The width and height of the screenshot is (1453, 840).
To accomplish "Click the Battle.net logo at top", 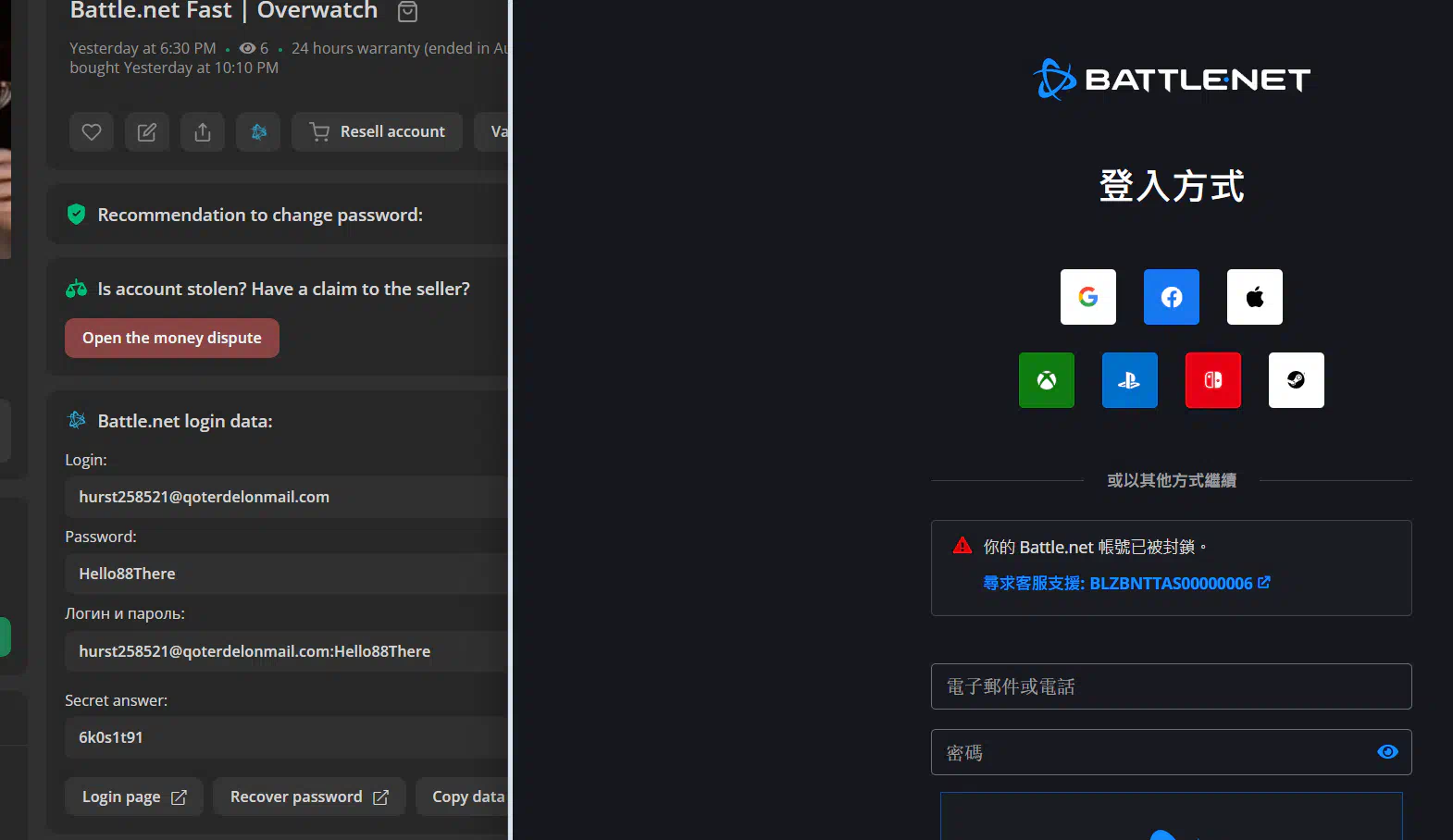I will pyautogui.click(x=1172, y=80).
